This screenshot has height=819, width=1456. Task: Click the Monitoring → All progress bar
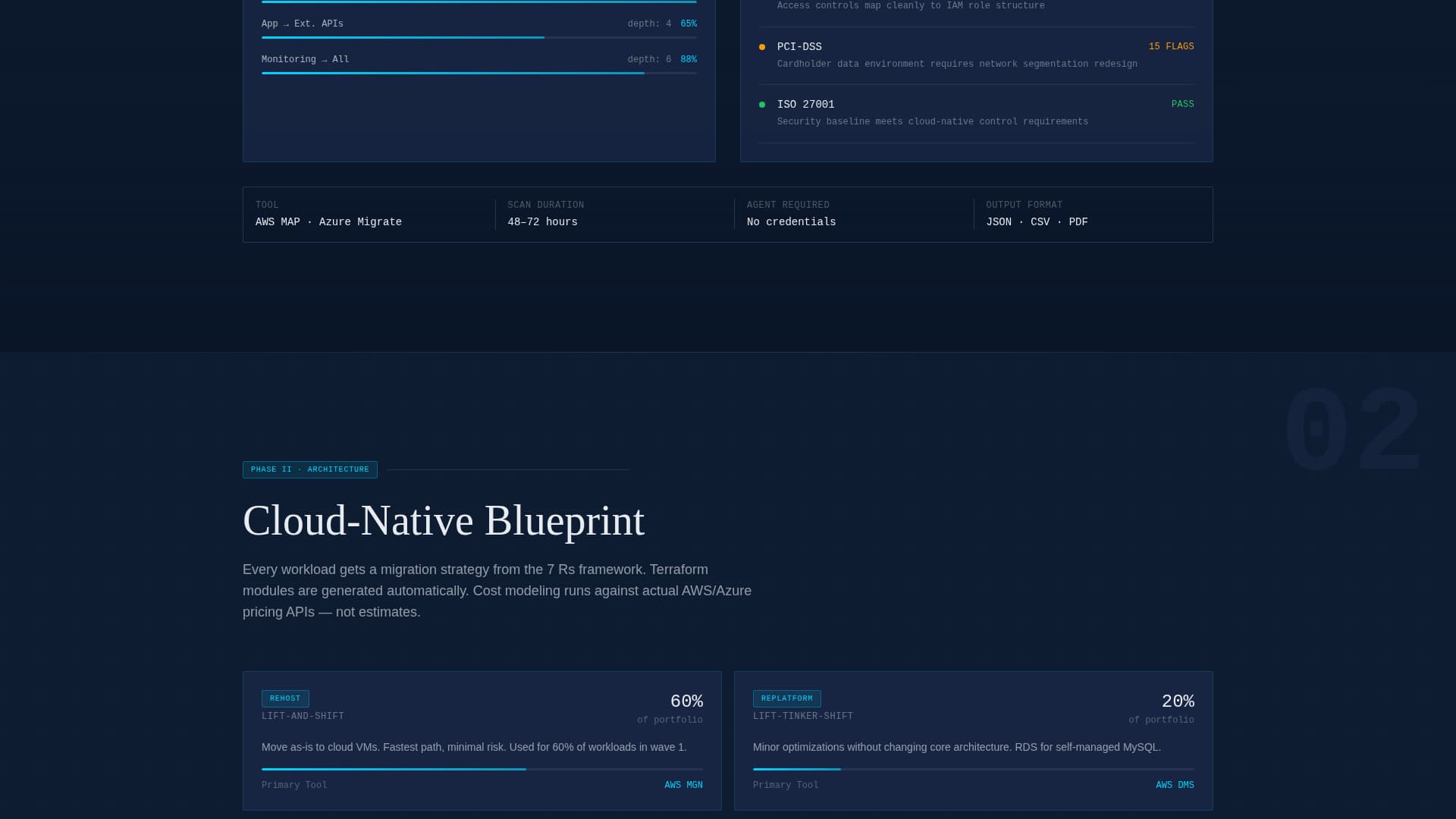tap(478, 74)
